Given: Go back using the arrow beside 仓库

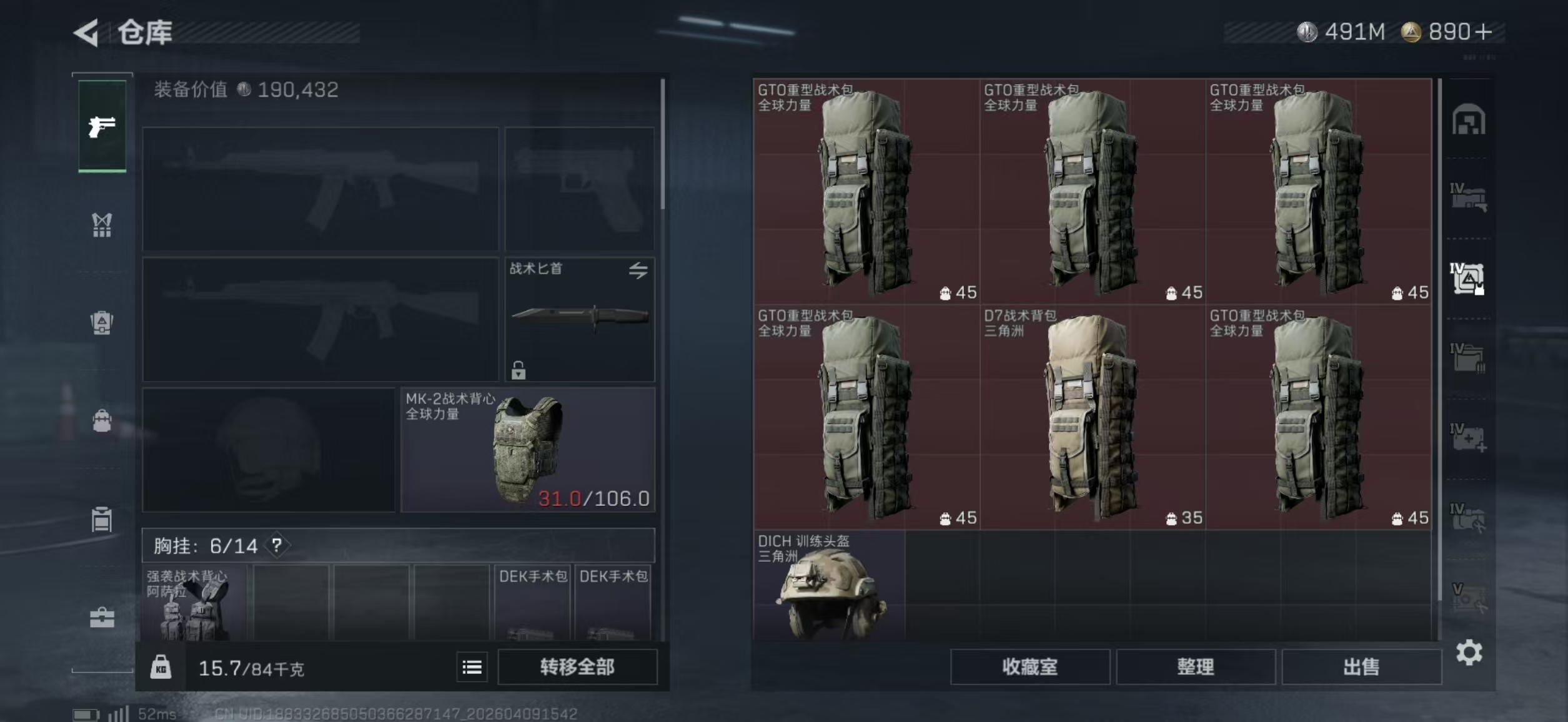Looking at the screenshot, I should click(x=86, y=32).
